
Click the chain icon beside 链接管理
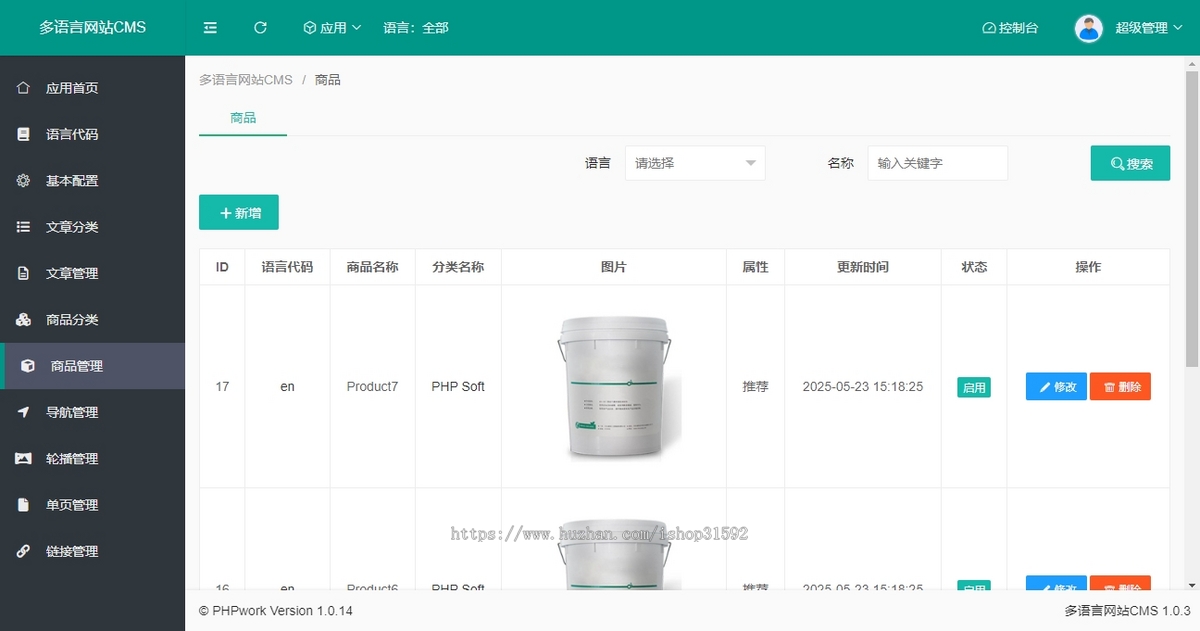pyautogui.click(x=23, y=551)
